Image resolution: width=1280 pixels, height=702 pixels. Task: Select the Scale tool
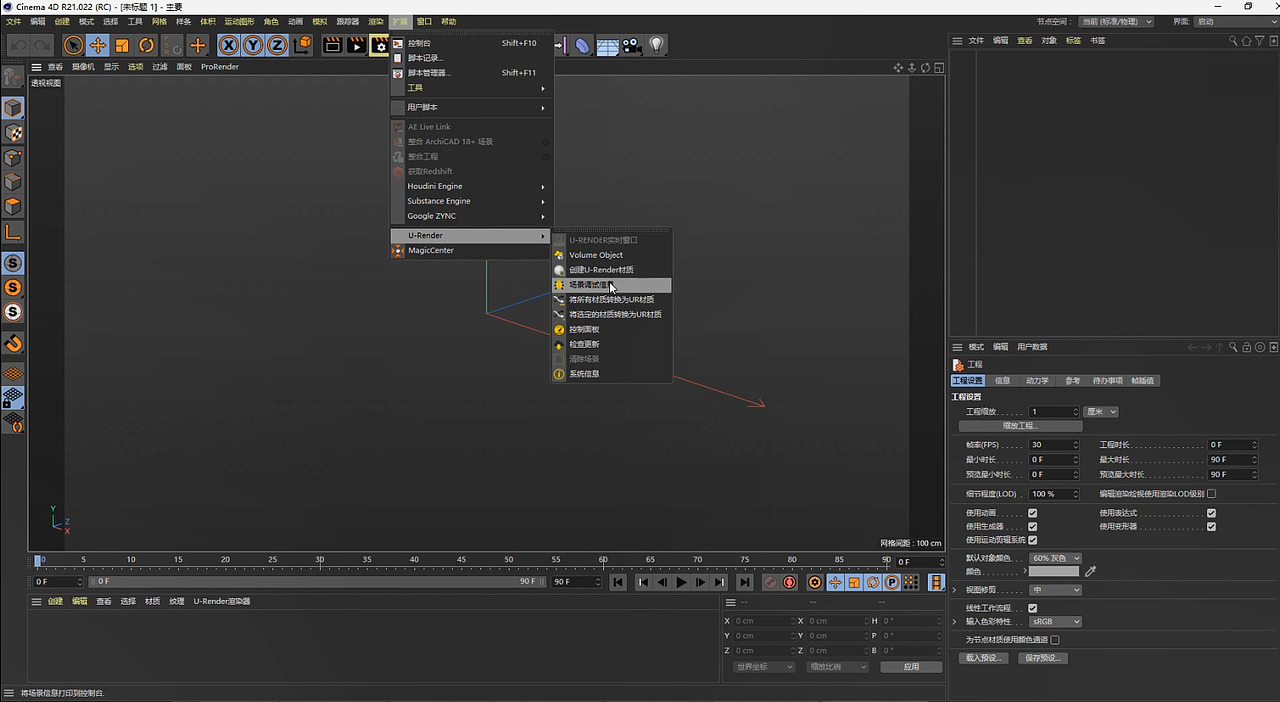(x=122, y=45)
